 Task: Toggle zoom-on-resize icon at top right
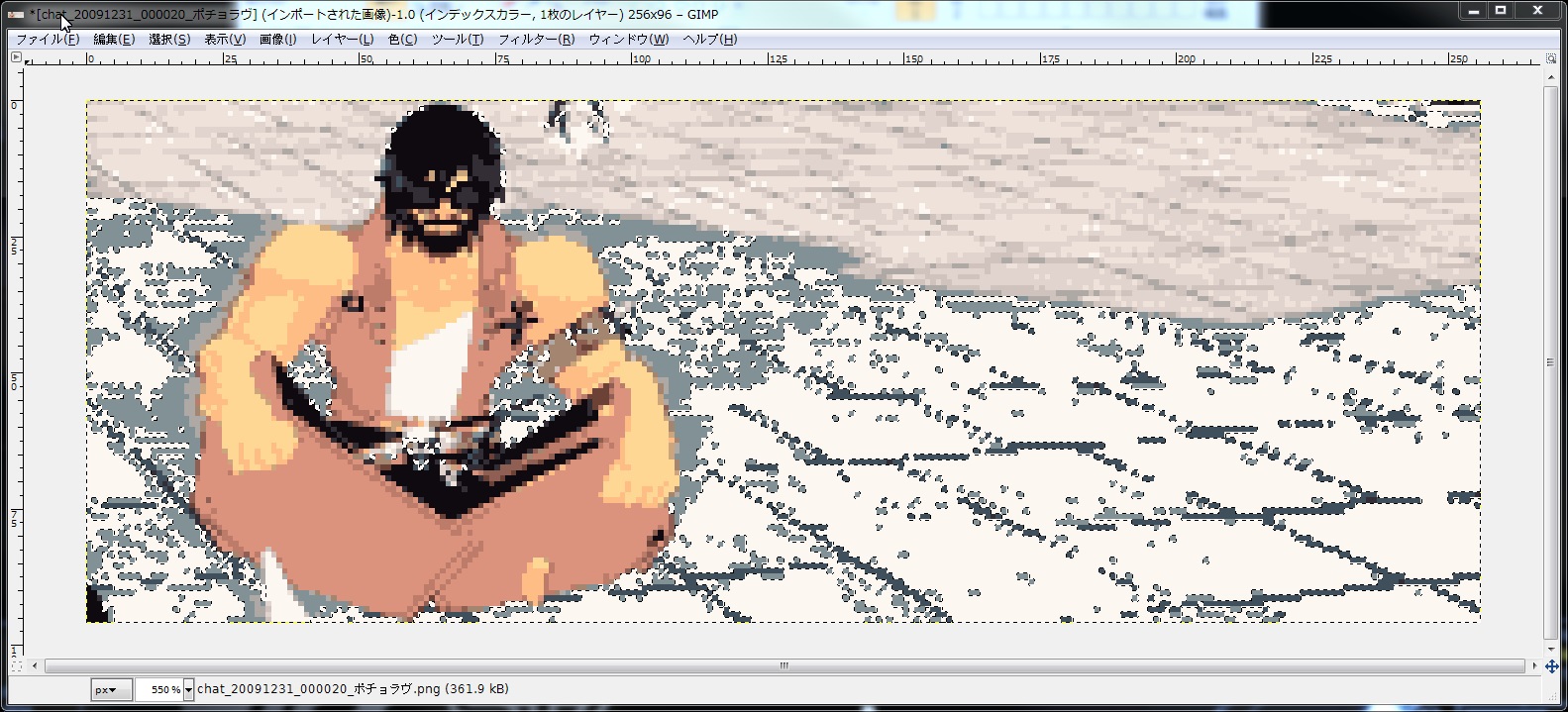click(x=1550, y=57)
